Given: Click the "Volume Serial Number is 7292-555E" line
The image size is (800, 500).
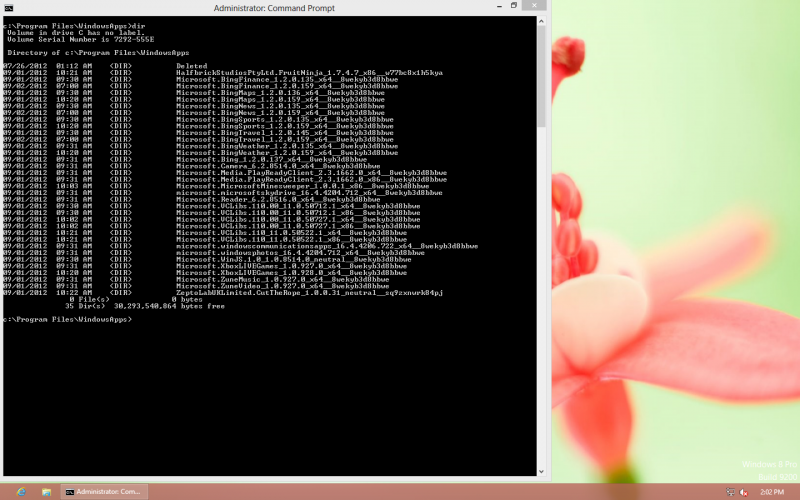Looking at the screenshot, I should 81,39.
